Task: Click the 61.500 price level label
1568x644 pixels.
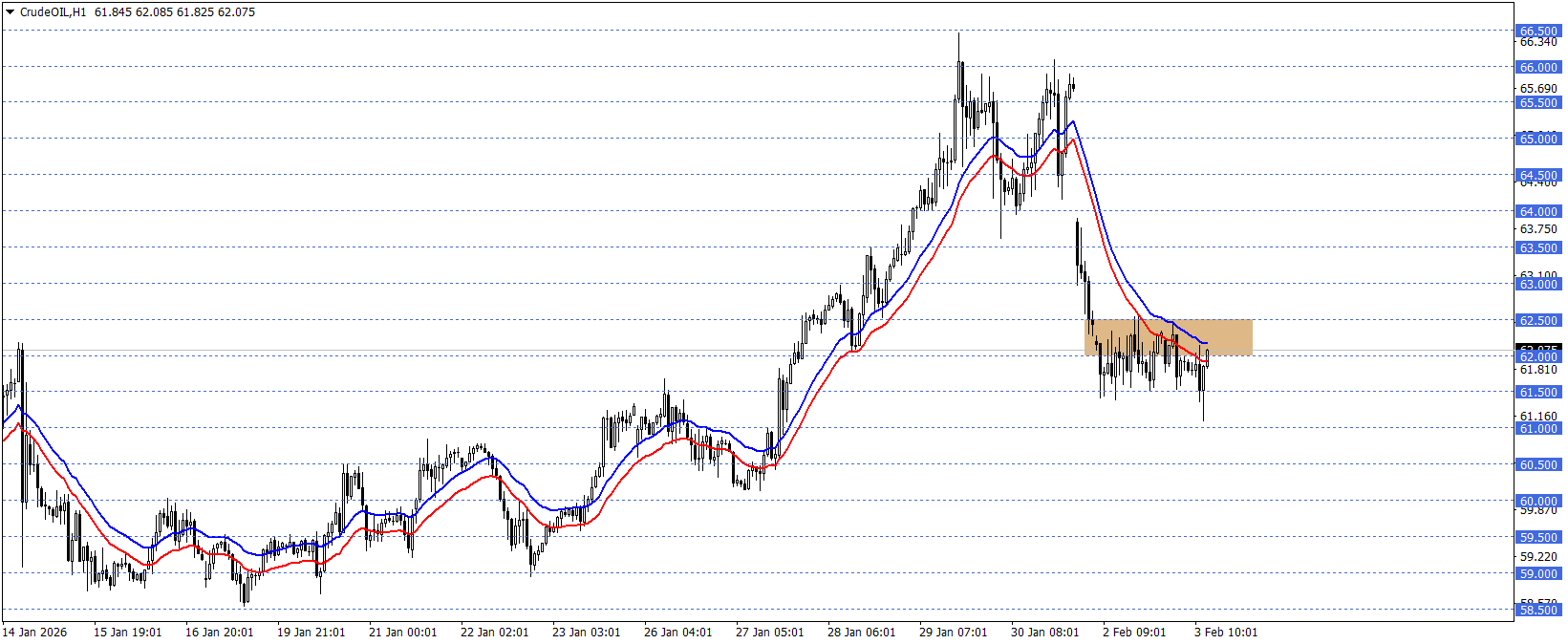Action: point(1538,392)
